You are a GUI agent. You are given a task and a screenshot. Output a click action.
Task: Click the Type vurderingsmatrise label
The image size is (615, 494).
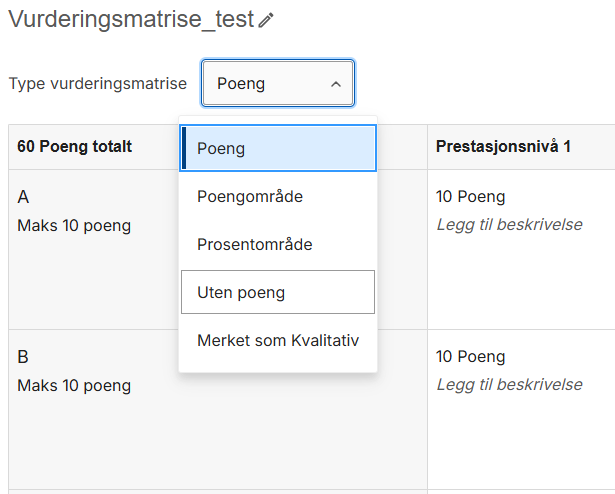pyautogui.click(x=98, y=84)
